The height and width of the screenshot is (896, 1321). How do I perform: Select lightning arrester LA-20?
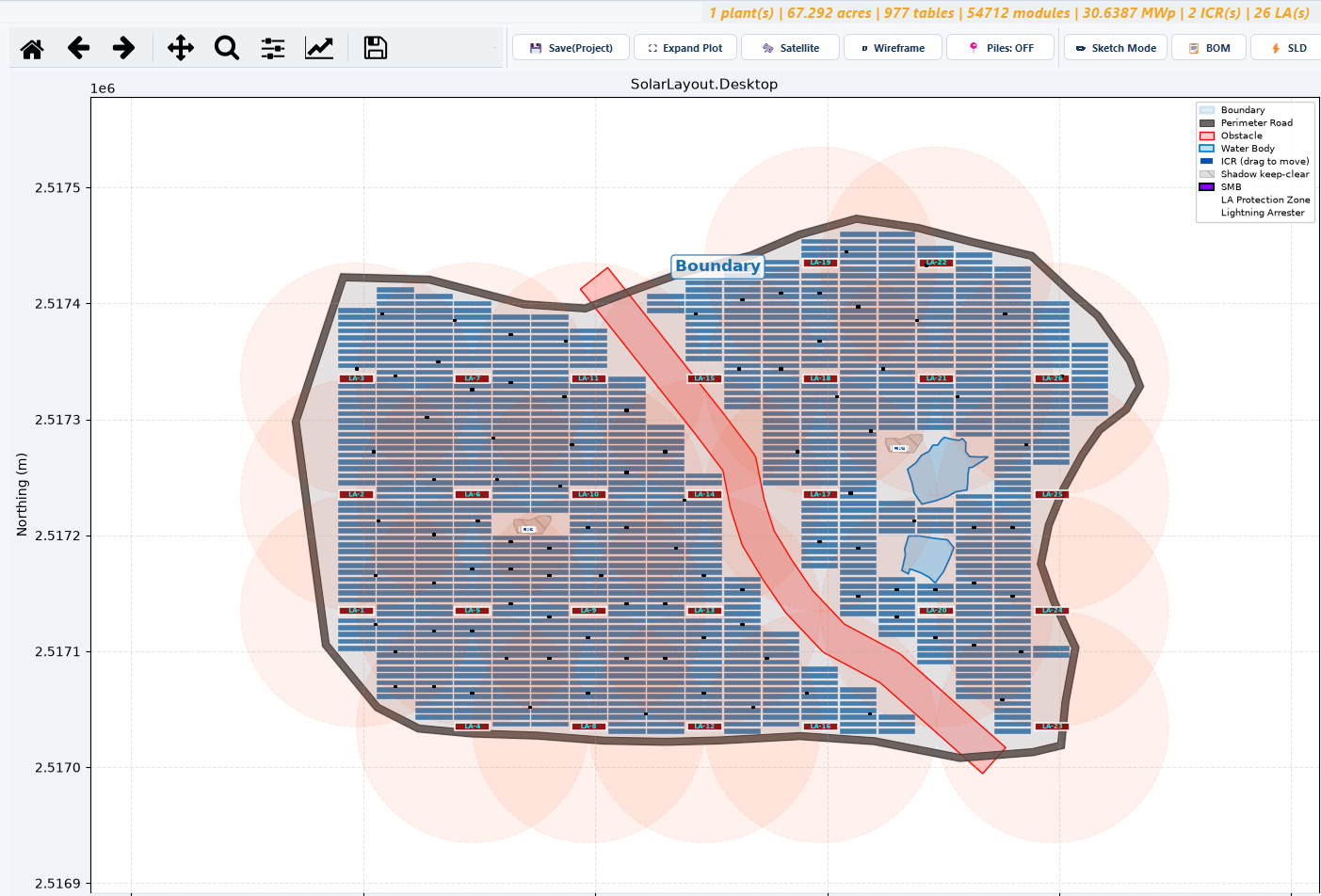pyautogui.click(x=936, y=611)
